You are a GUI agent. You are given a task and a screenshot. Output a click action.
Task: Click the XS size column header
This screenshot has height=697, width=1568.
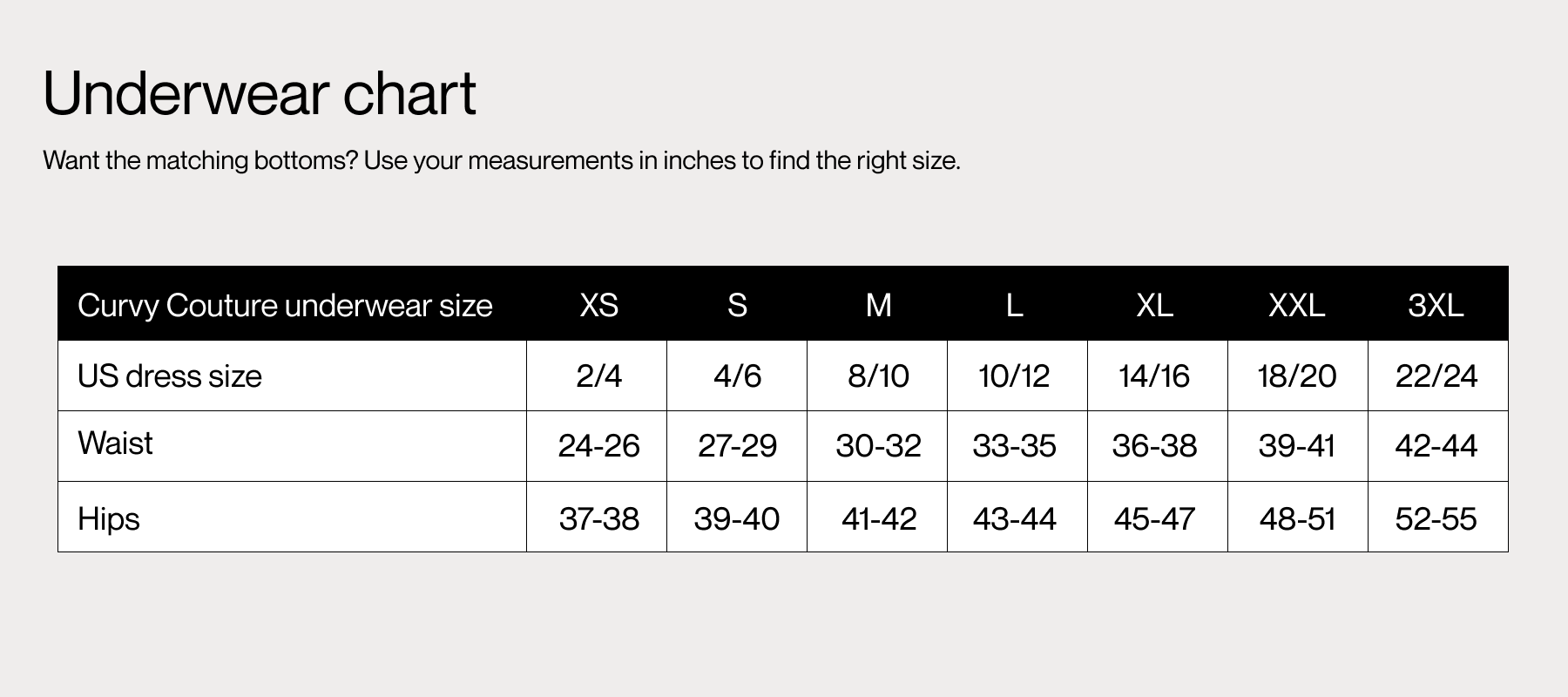coord(598,305)
